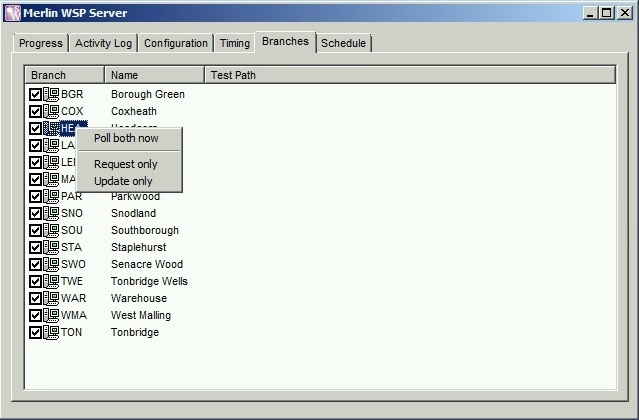The height and width of the screenshot is (420, 639).
Task: Toggle the WMA branch checkbox
Action: (x=35, y=316)
